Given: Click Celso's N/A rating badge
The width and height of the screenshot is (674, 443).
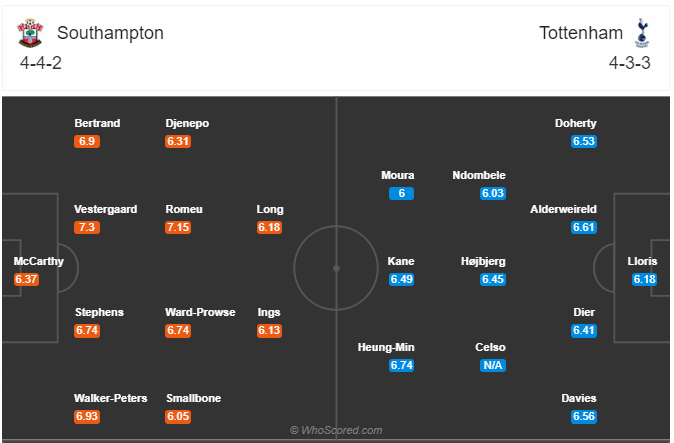Looking at the screenshot, I should coord(493,365).
